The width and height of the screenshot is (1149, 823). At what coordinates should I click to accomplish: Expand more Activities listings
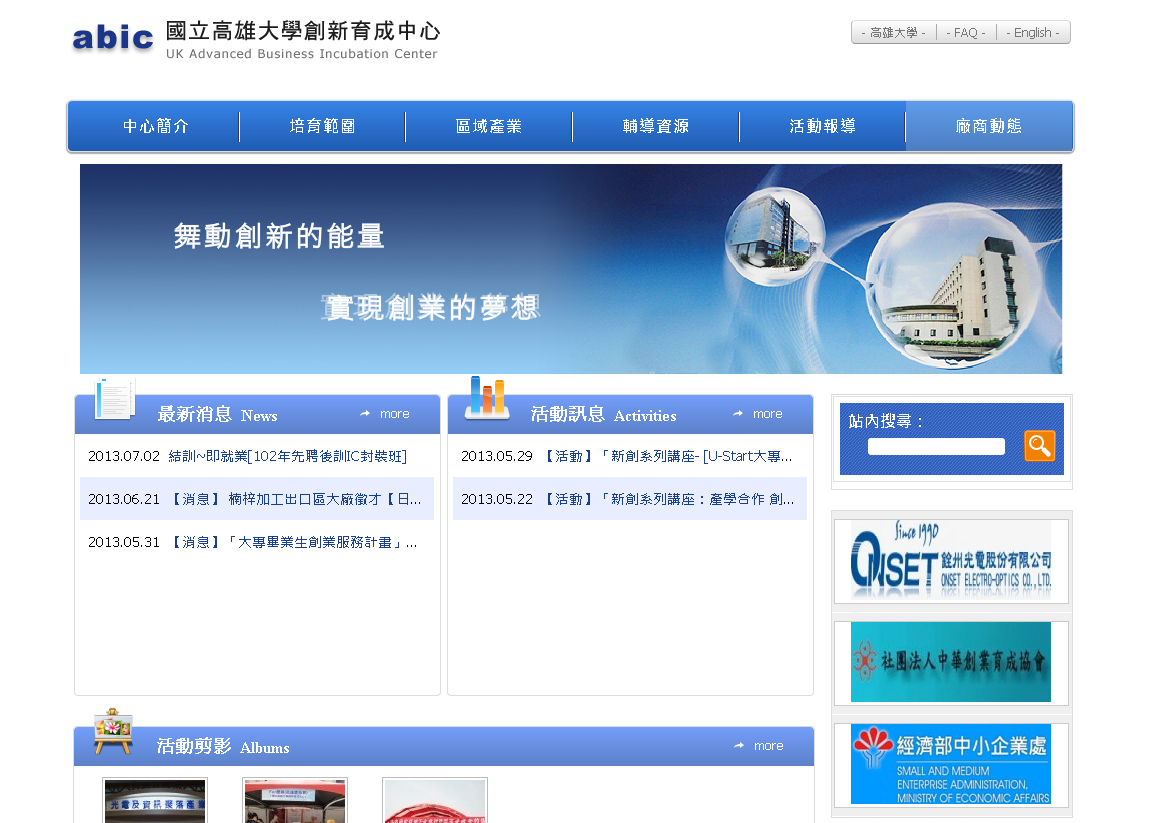click(x=758, y=414)
